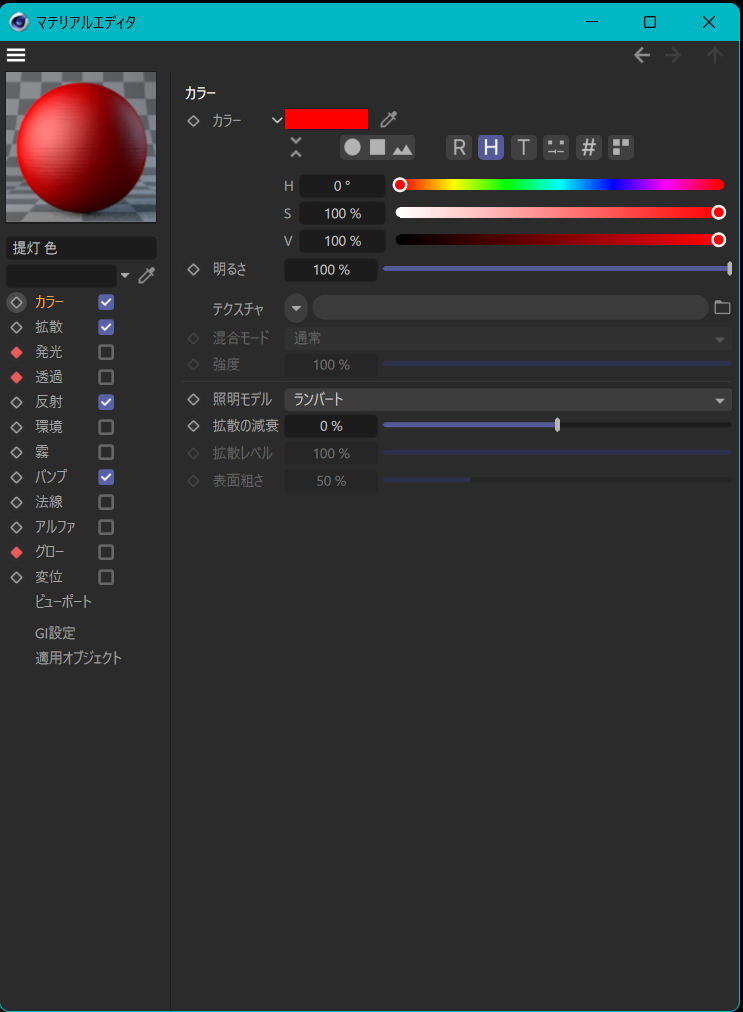Collapse the カラー swatch chevron

pyautogui.click(x=277, y=120)
